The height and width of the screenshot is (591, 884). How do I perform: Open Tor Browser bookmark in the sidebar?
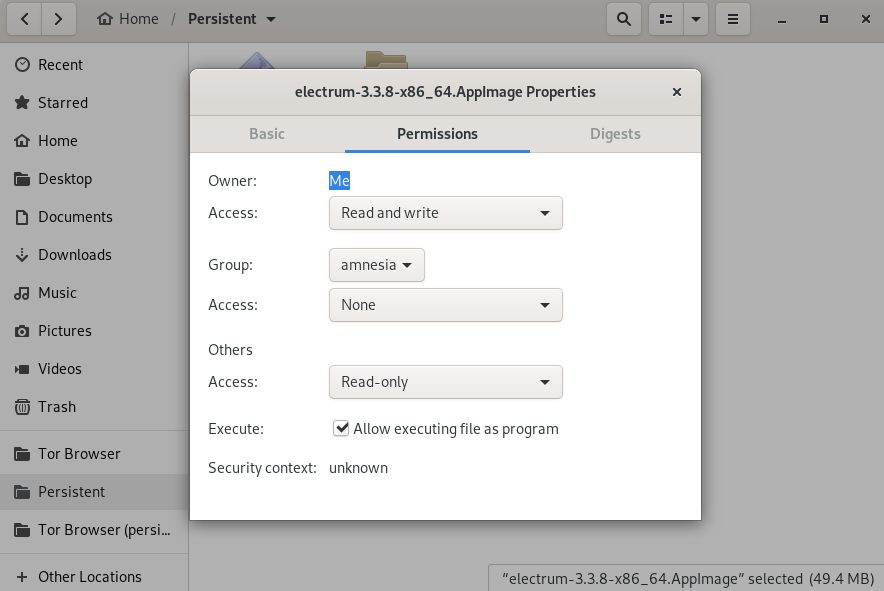(x=94, y=454)
